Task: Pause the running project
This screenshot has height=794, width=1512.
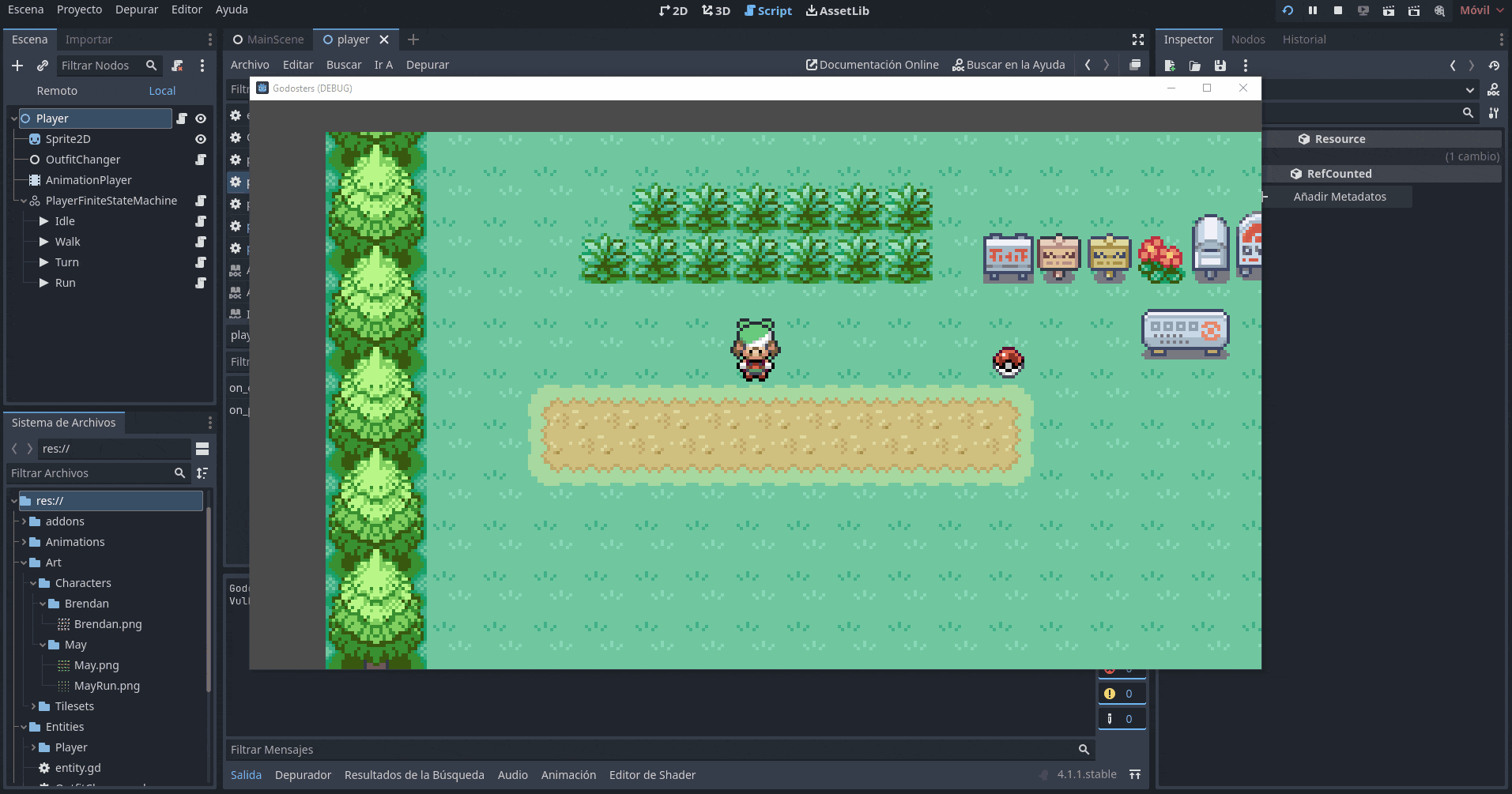Action: [x=1313, y=10]
